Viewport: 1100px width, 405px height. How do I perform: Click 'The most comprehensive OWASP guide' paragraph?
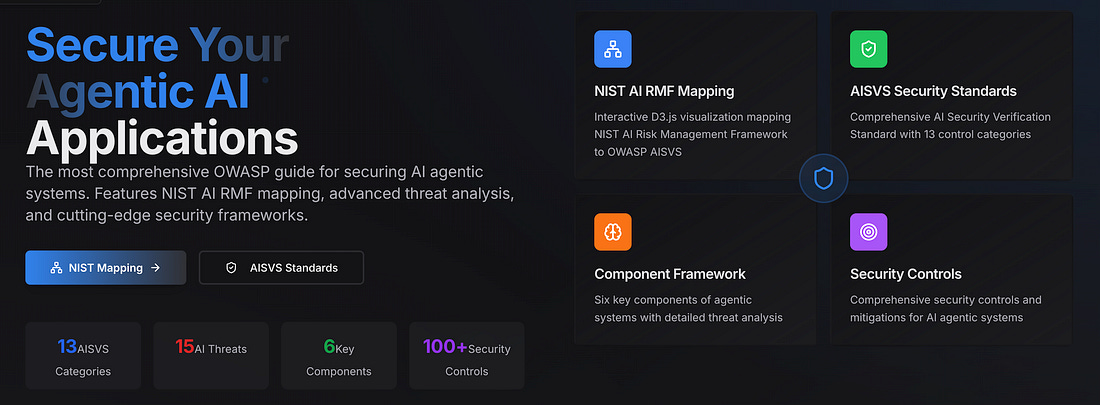click(272, 194)
